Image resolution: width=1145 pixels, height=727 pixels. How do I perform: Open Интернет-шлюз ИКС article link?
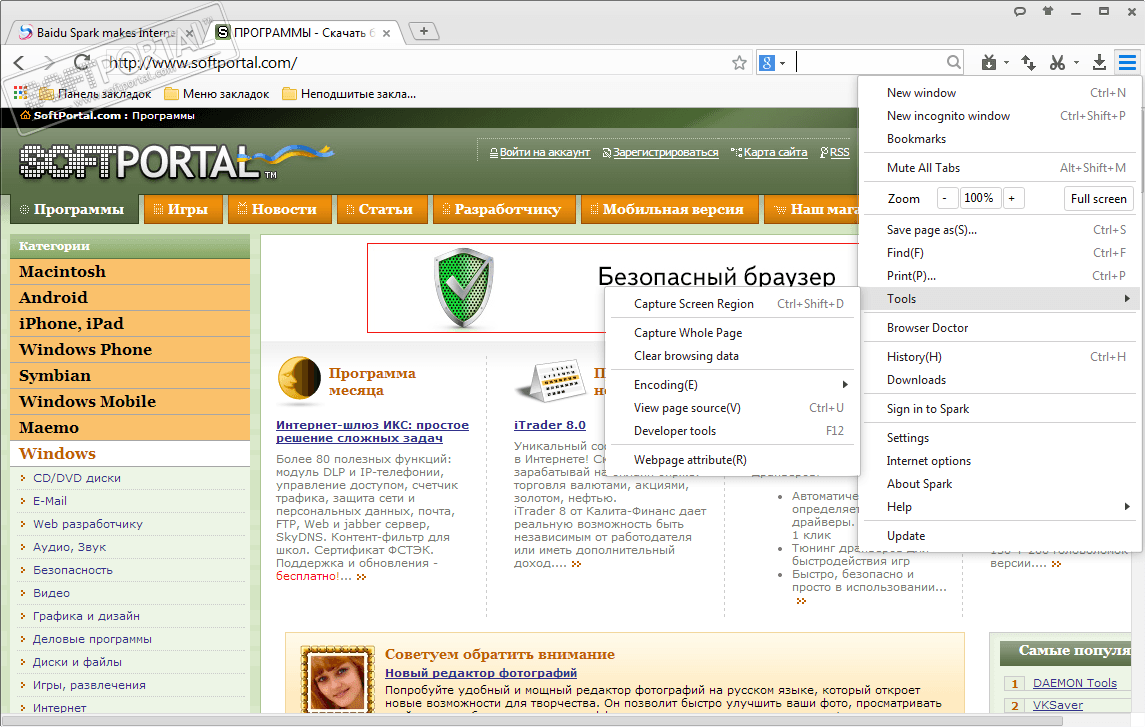372,431
